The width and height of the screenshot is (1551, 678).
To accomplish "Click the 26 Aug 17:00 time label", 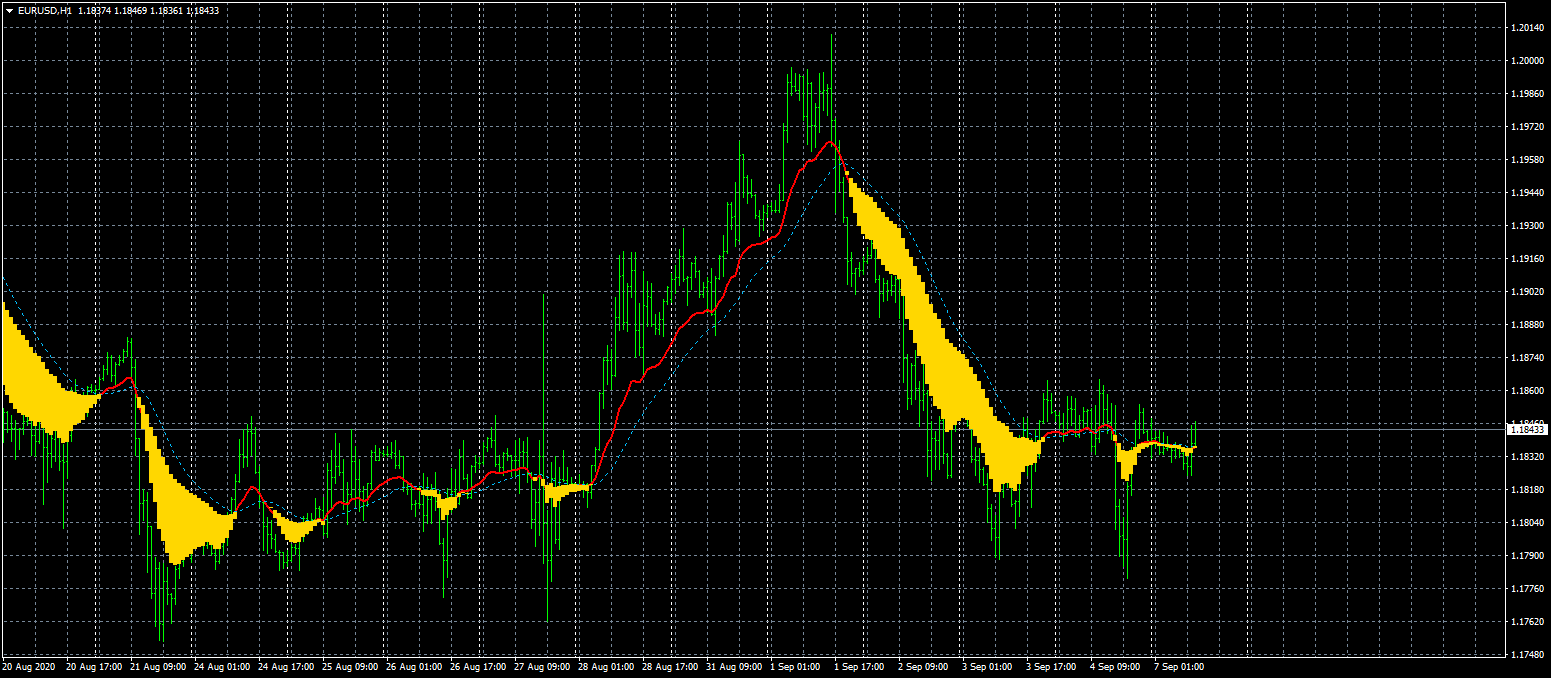I will pos(478,666).
